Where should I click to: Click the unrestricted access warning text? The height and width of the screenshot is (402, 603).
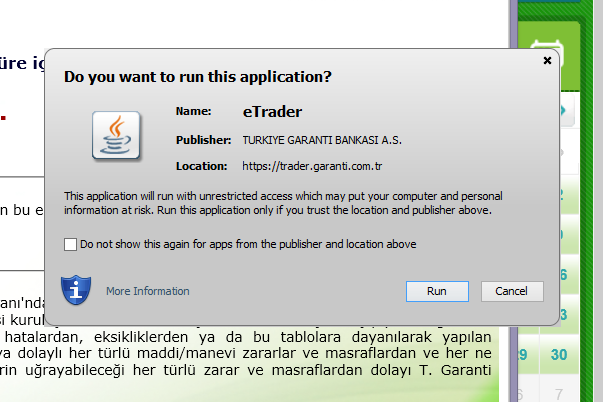pos(283,203)
